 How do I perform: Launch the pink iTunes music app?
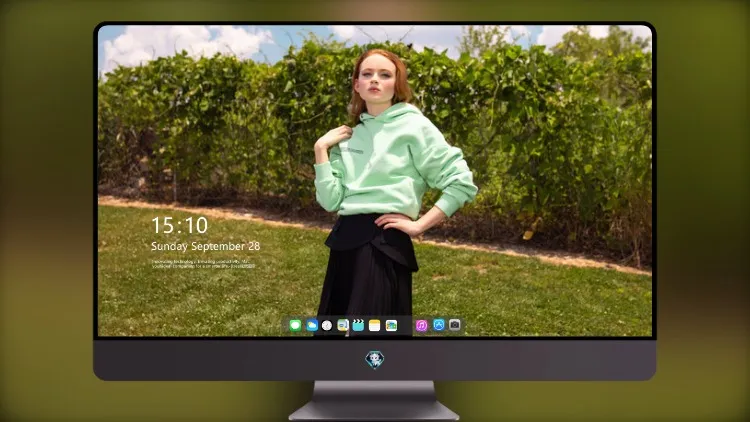421,326
